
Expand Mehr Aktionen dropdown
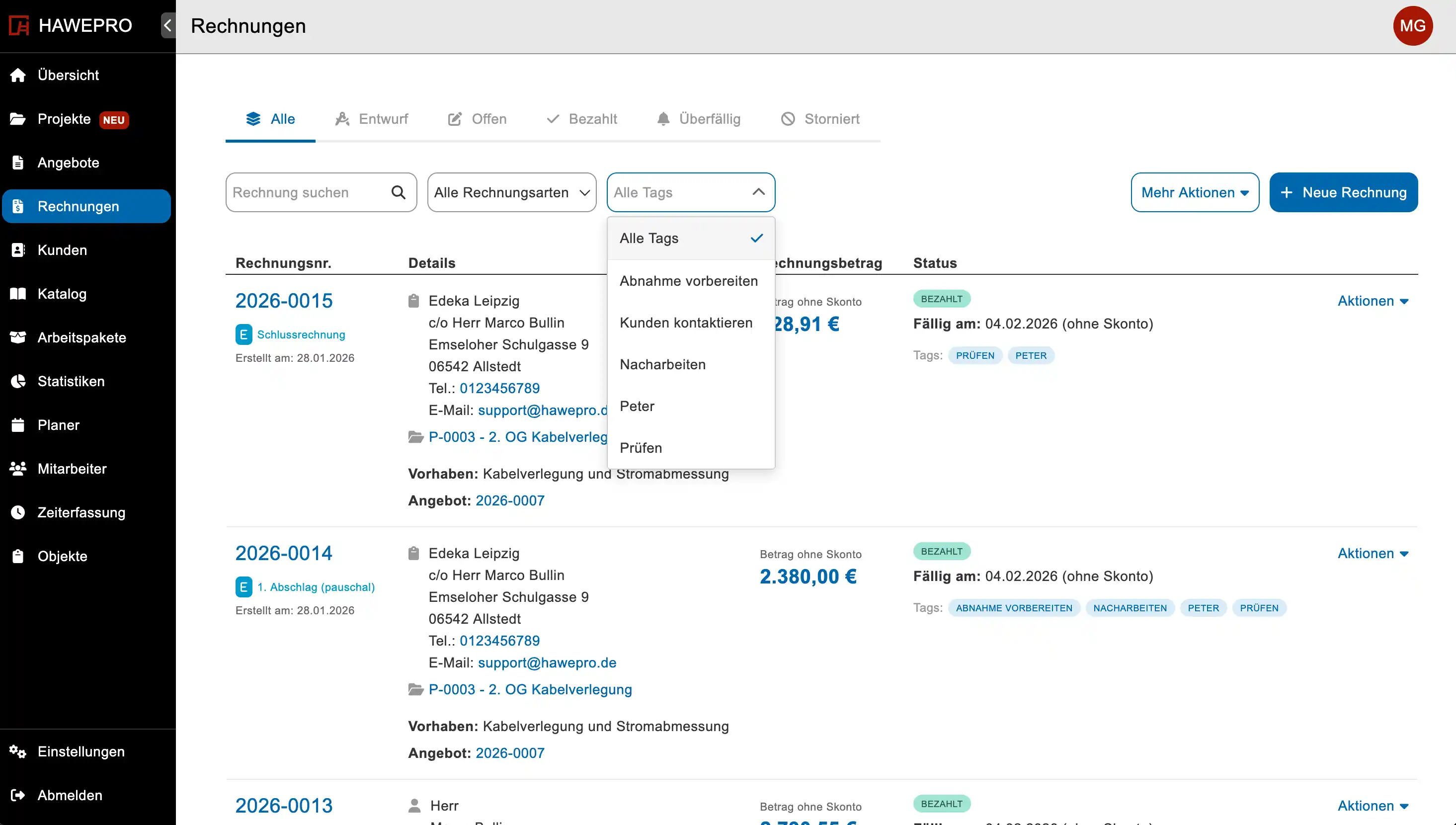click(1194, 193)
